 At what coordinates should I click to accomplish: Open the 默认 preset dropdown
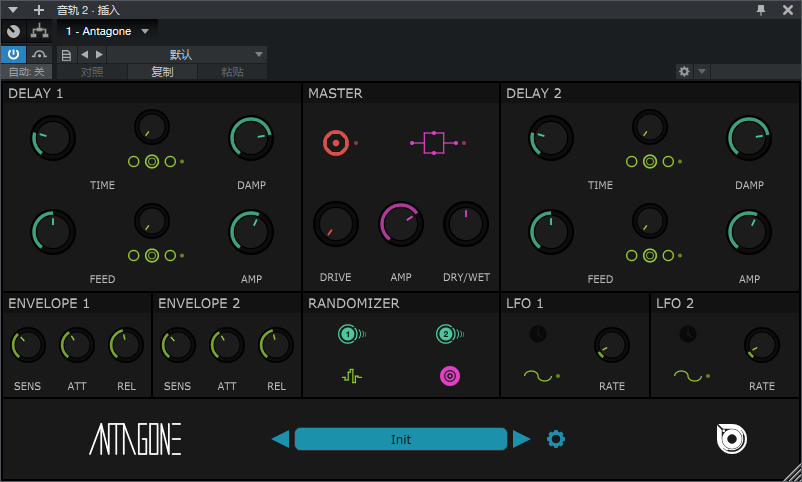(187, 55)
